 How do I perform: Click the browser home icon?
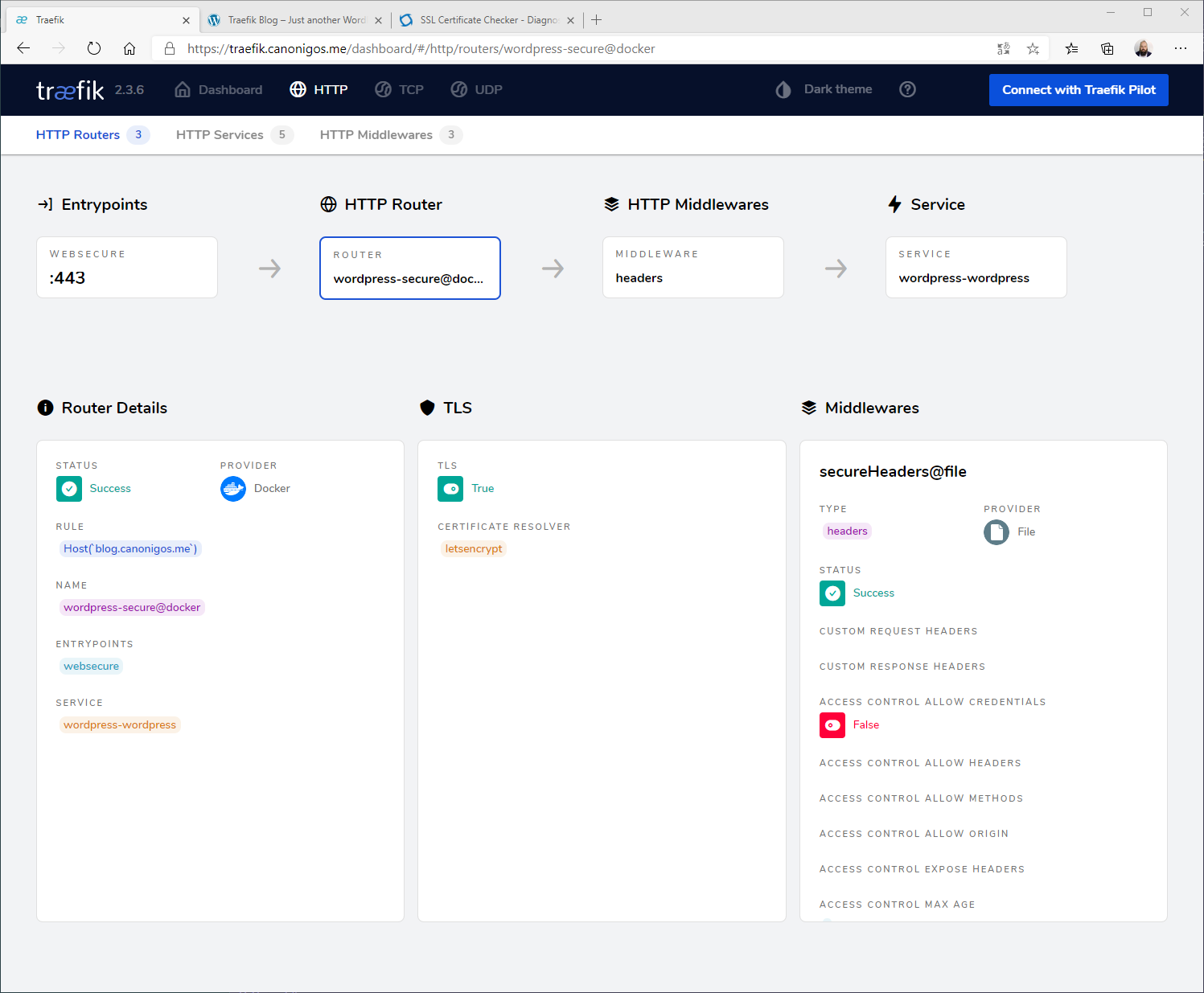129,48
